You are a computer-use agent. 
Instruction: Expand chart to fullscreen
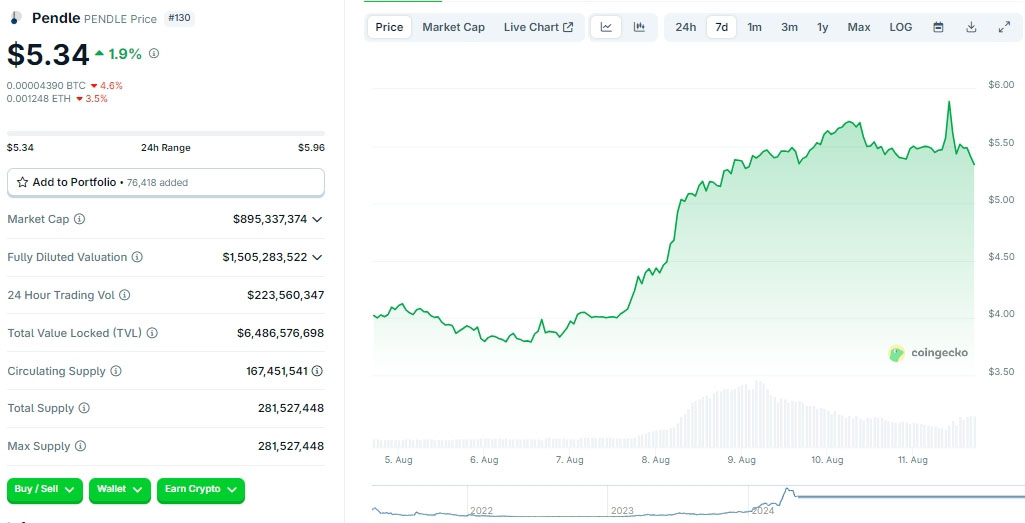coord(1004,27)
